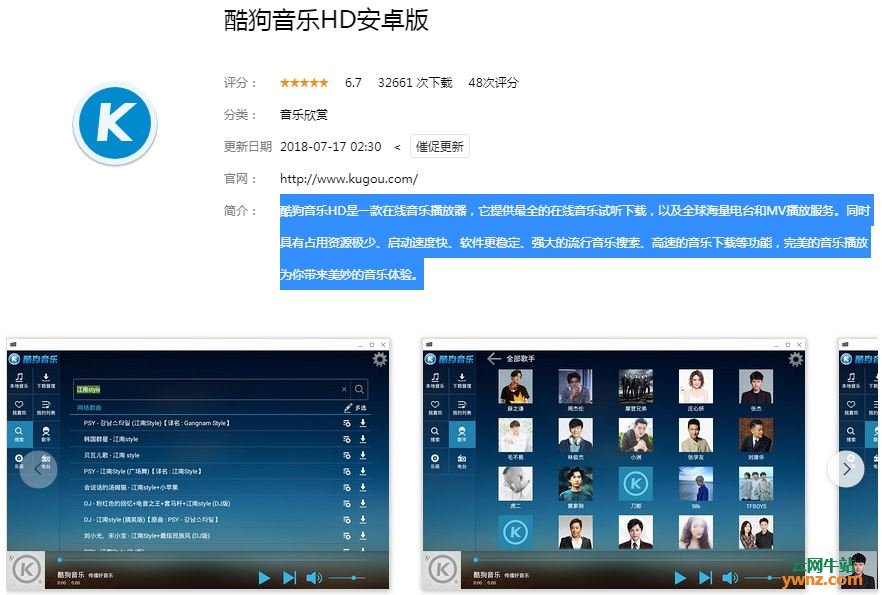This screenshot has height=595, width=882.
Task: Select the DJ - 江南style (搞笑版) result row
Action: point(221,520)
